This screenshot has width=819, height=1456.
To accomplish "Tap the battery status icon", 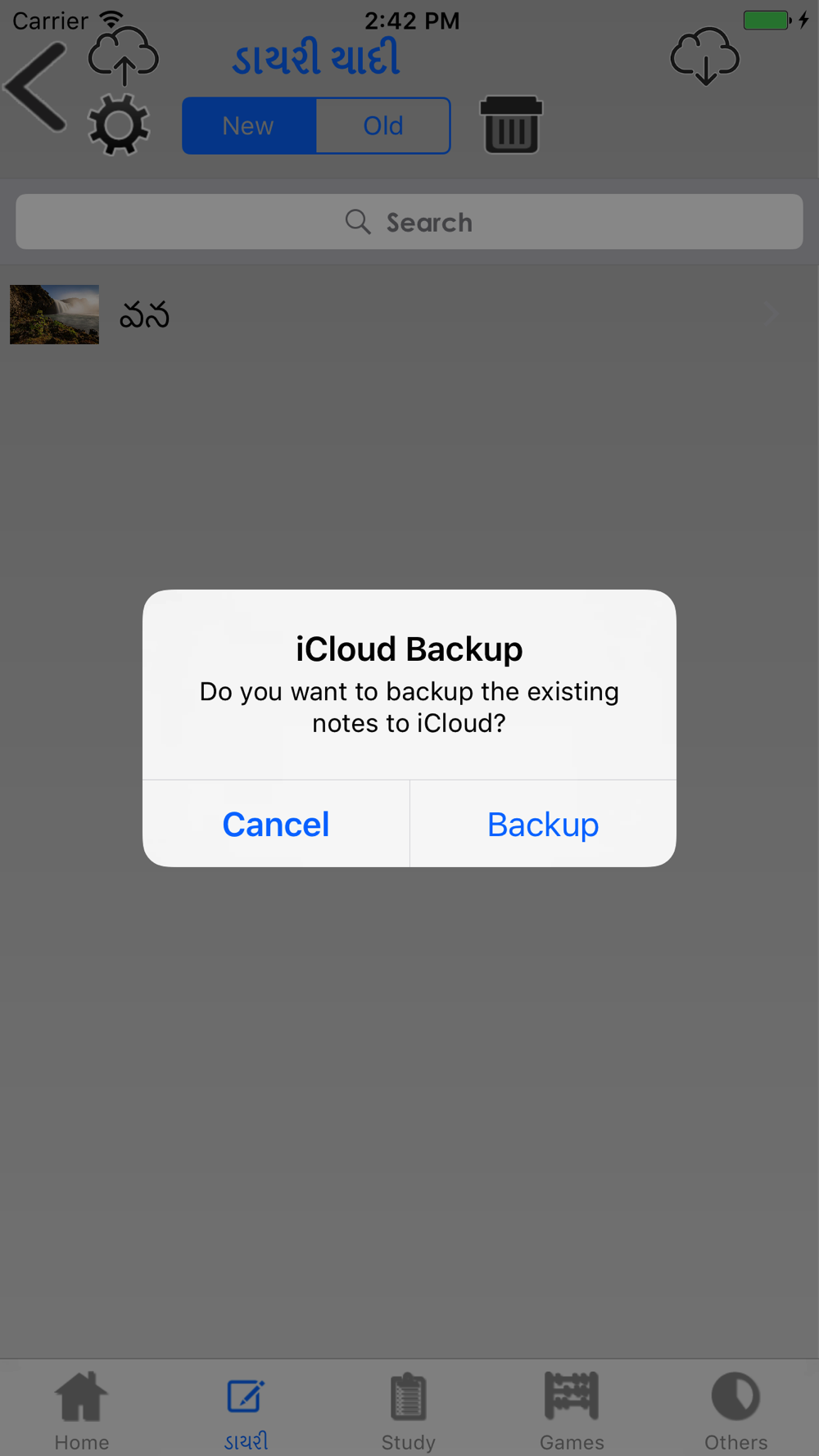I will [x=767, y=20].
